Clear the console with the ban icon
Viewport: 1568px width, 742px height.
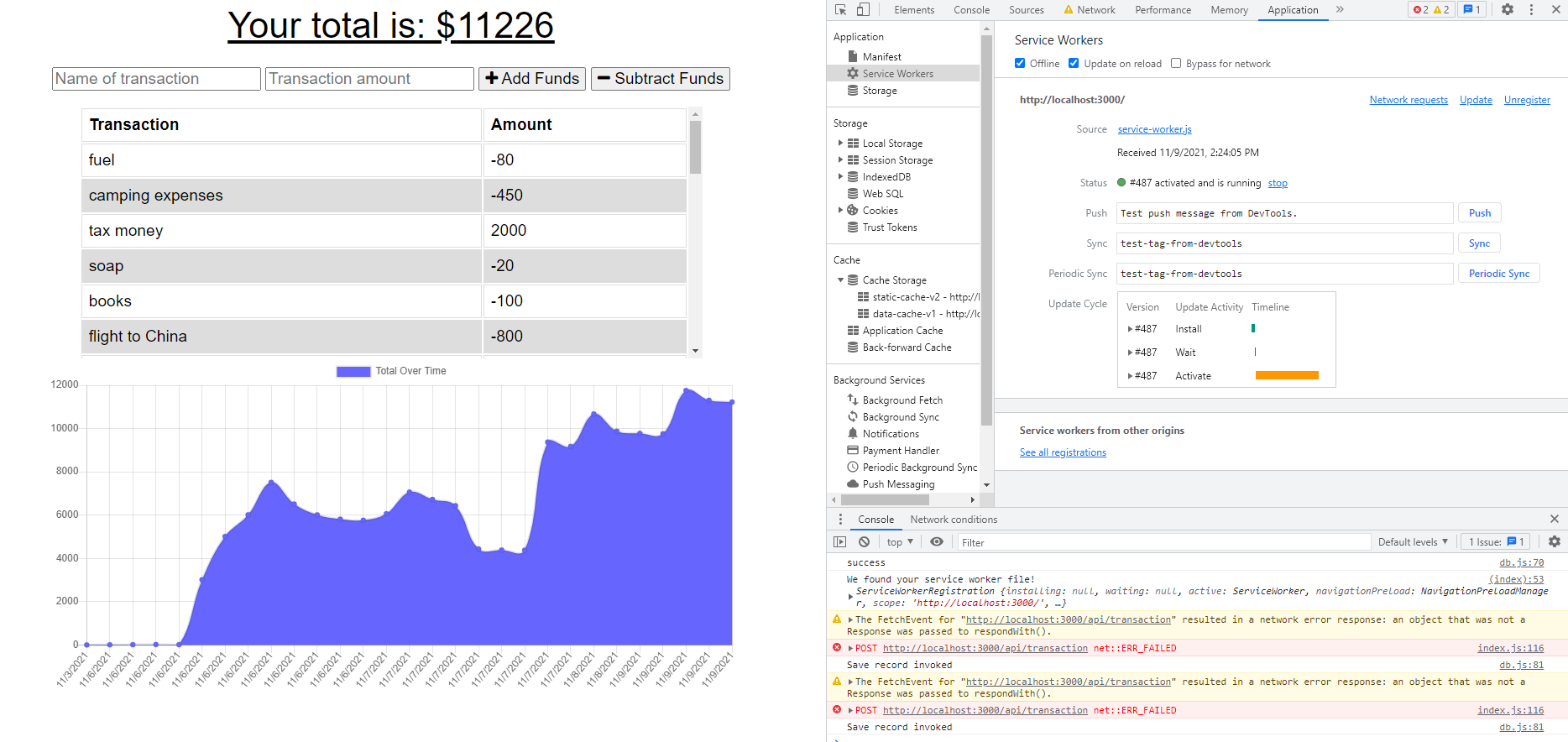tap(864, 542)
